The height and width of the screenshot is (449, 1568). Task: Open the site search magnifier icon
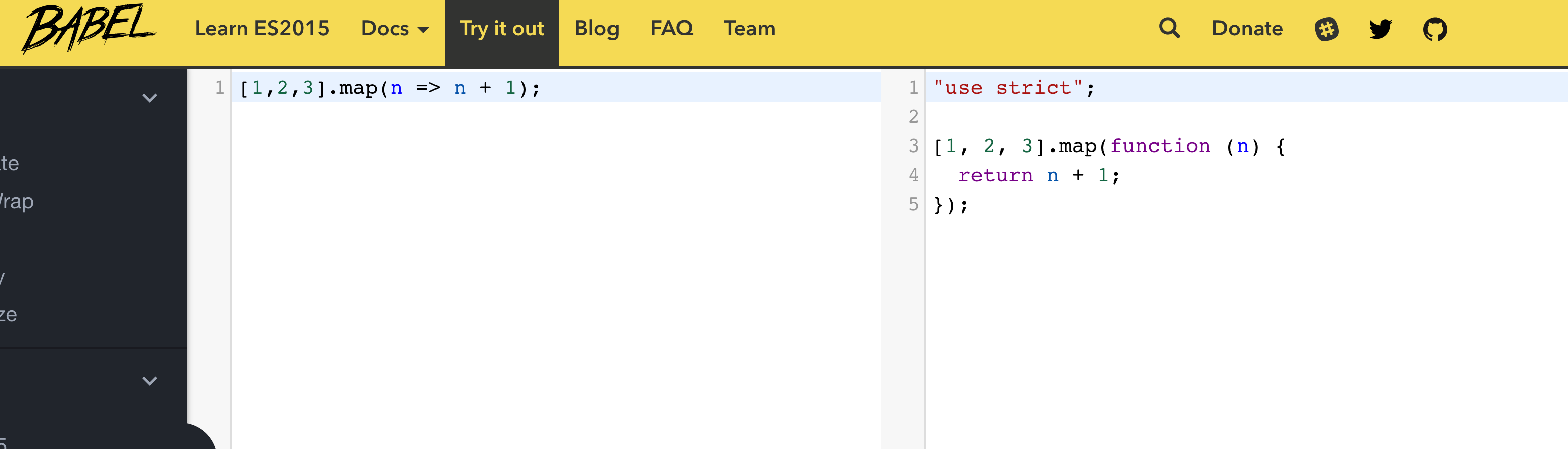pos(1169,28)
